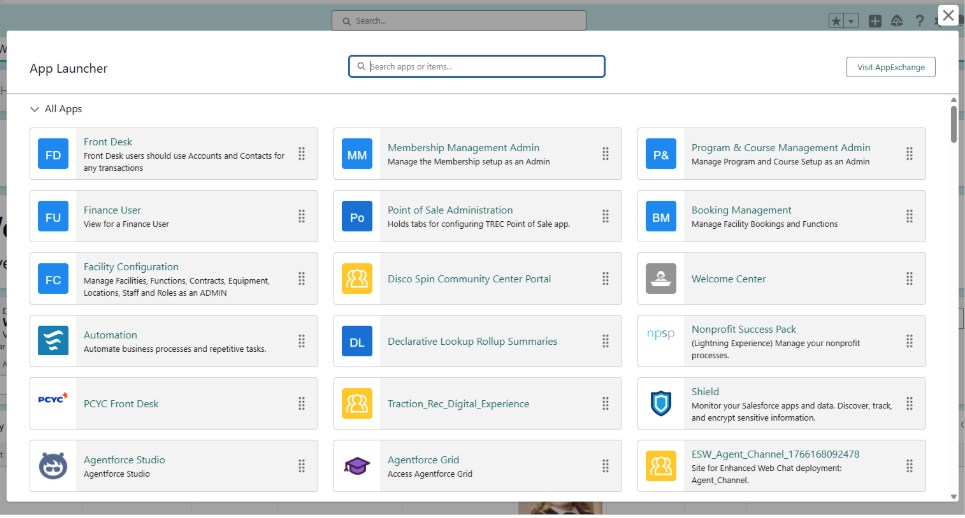Open the Front Desk app link
The width and height of the screenshot is (965, 518).
pyautogui.click(x=108, y=141)
